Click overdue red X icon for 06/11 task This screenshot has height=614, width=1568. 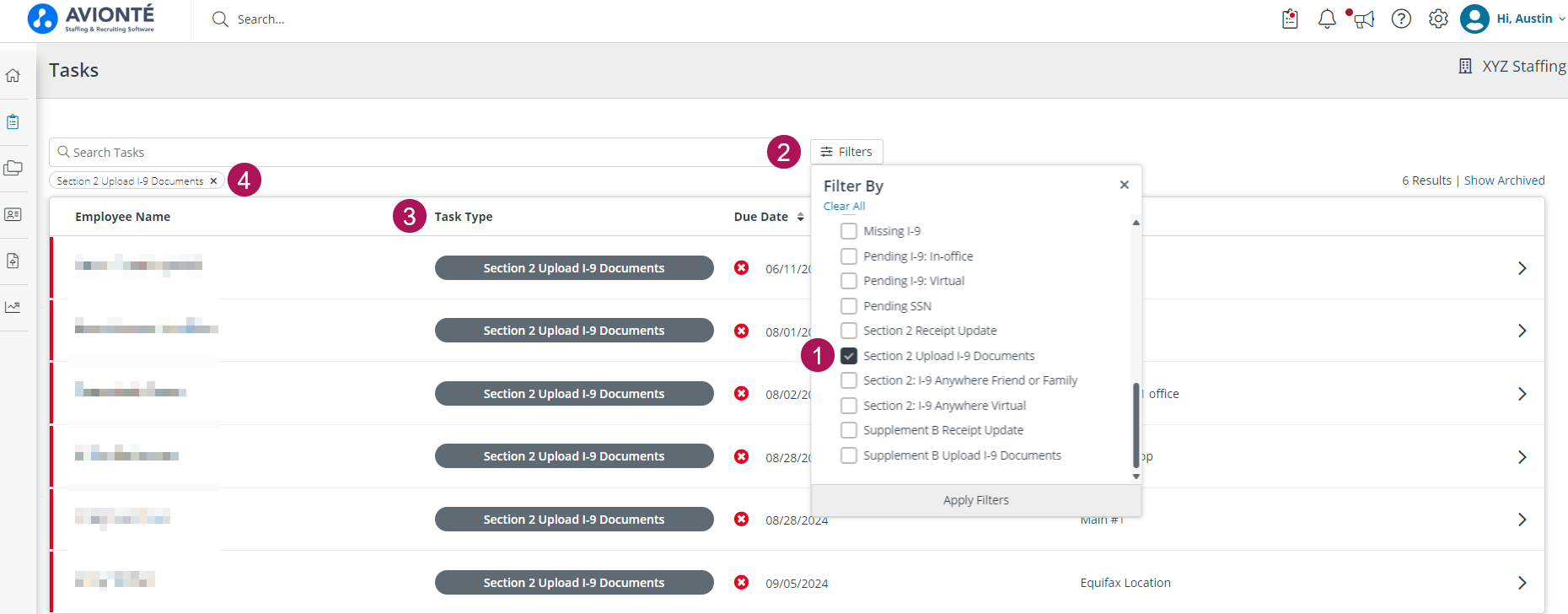coord(741,267)
